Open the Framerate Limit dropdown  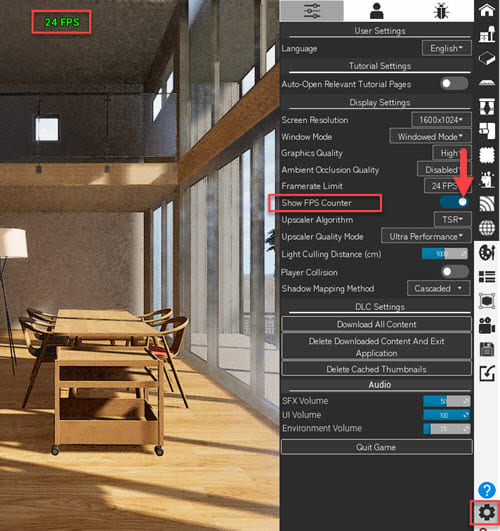[x=447, y=186]
